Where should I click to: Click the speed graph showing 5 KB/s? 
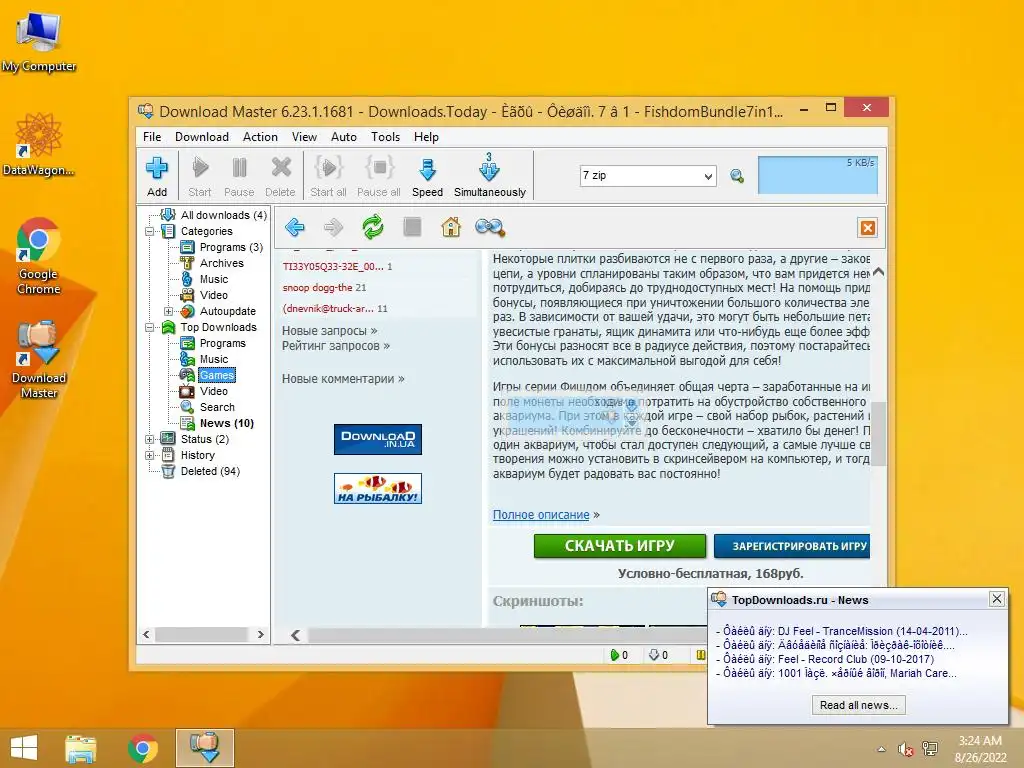pos(817,175)
